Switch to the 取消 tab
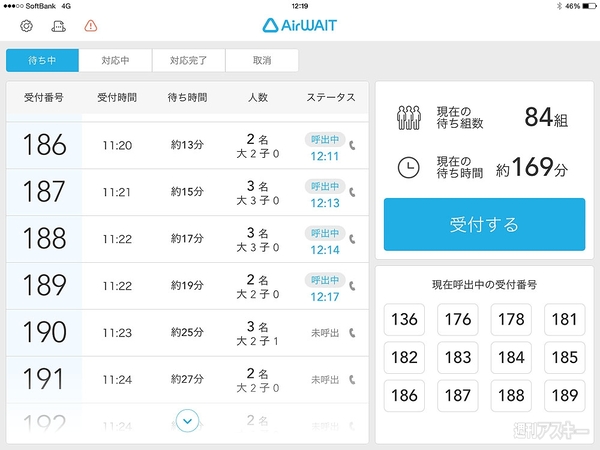The image size is (600, 450). [262, 60]
